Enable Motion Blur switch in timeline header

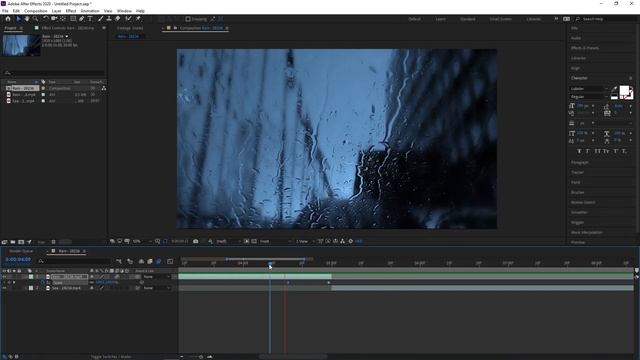click(x=159, y=261)
